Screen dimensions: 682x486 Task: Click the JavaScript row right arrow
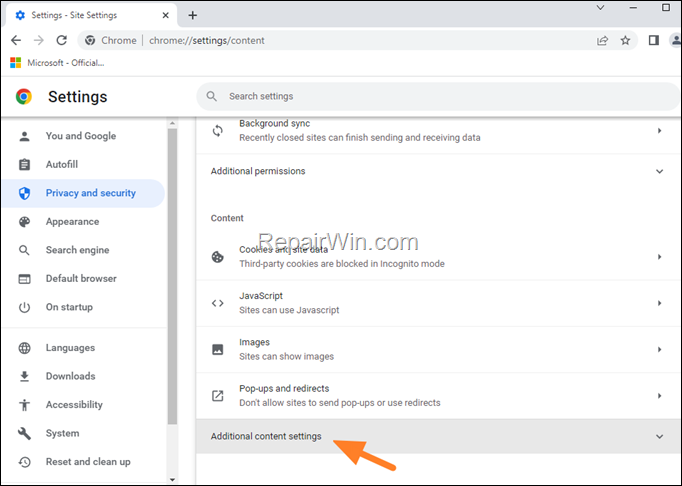659,303
